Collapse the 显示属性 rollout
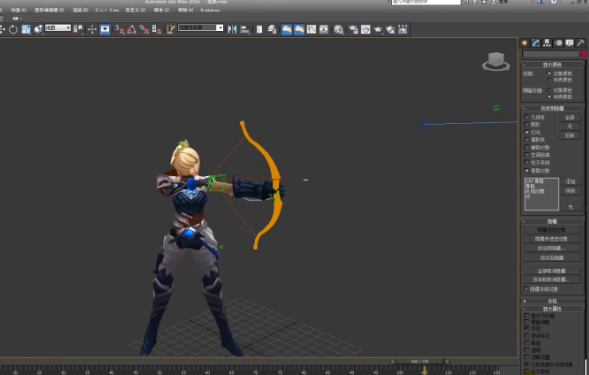 tap(552, 308)
